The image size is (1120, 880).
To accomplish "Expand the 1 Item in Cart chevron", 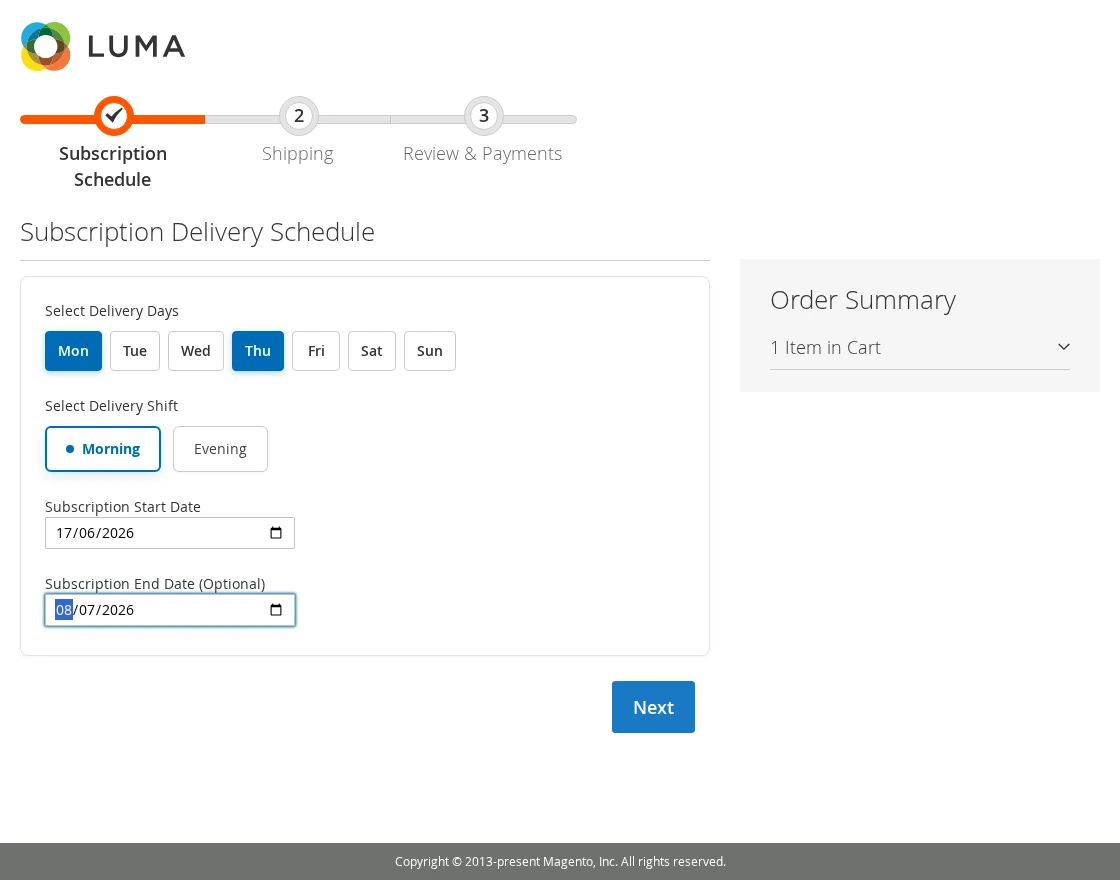I will 1064,347.
